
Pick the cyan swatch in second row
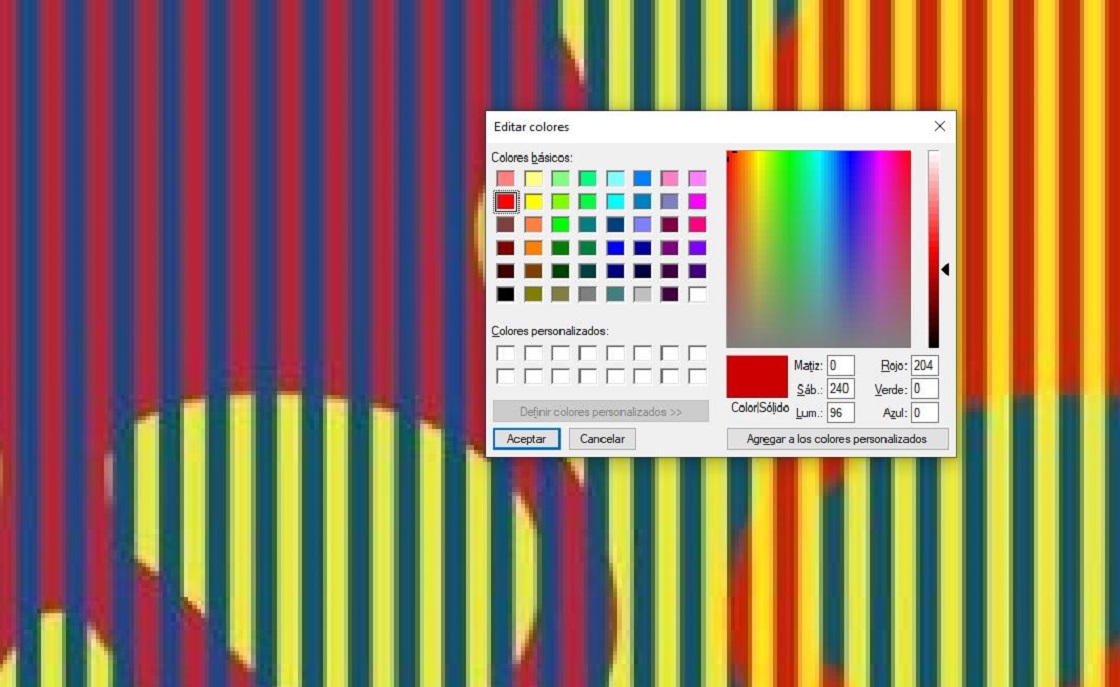click(x=615, y=202)
